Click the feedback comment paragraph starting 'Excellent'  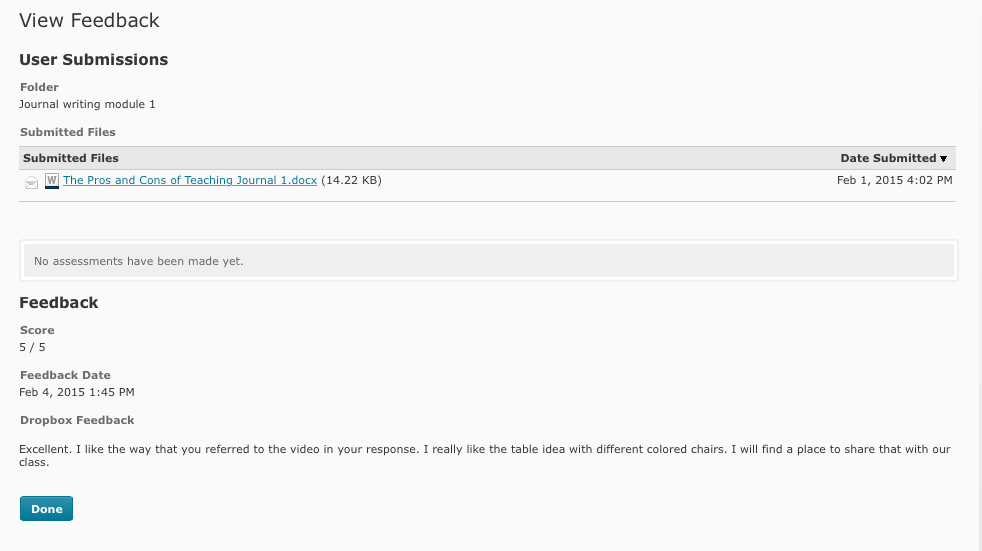484,456
